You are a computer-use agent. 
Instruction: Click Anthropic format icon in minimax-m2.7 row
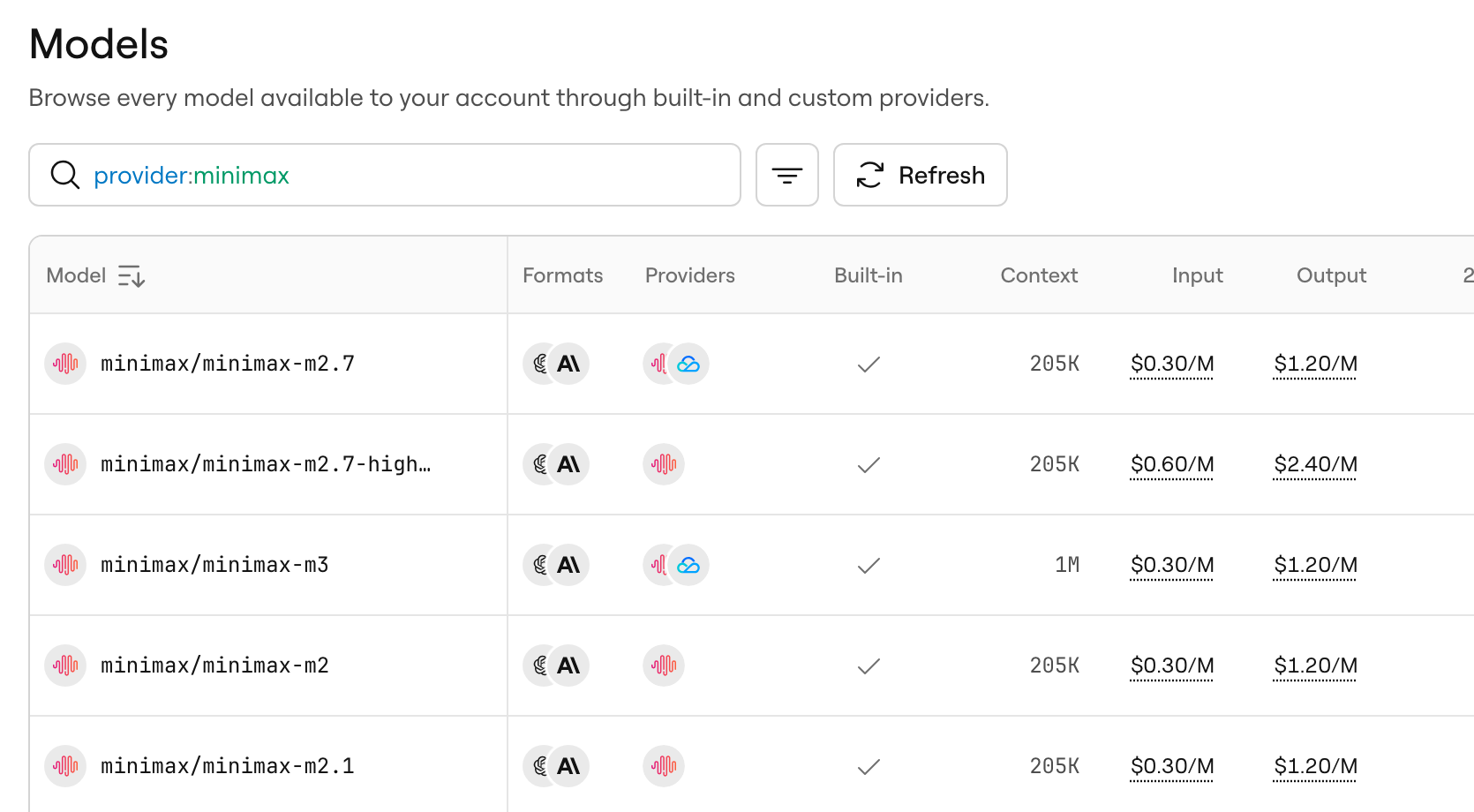point(569,364)
